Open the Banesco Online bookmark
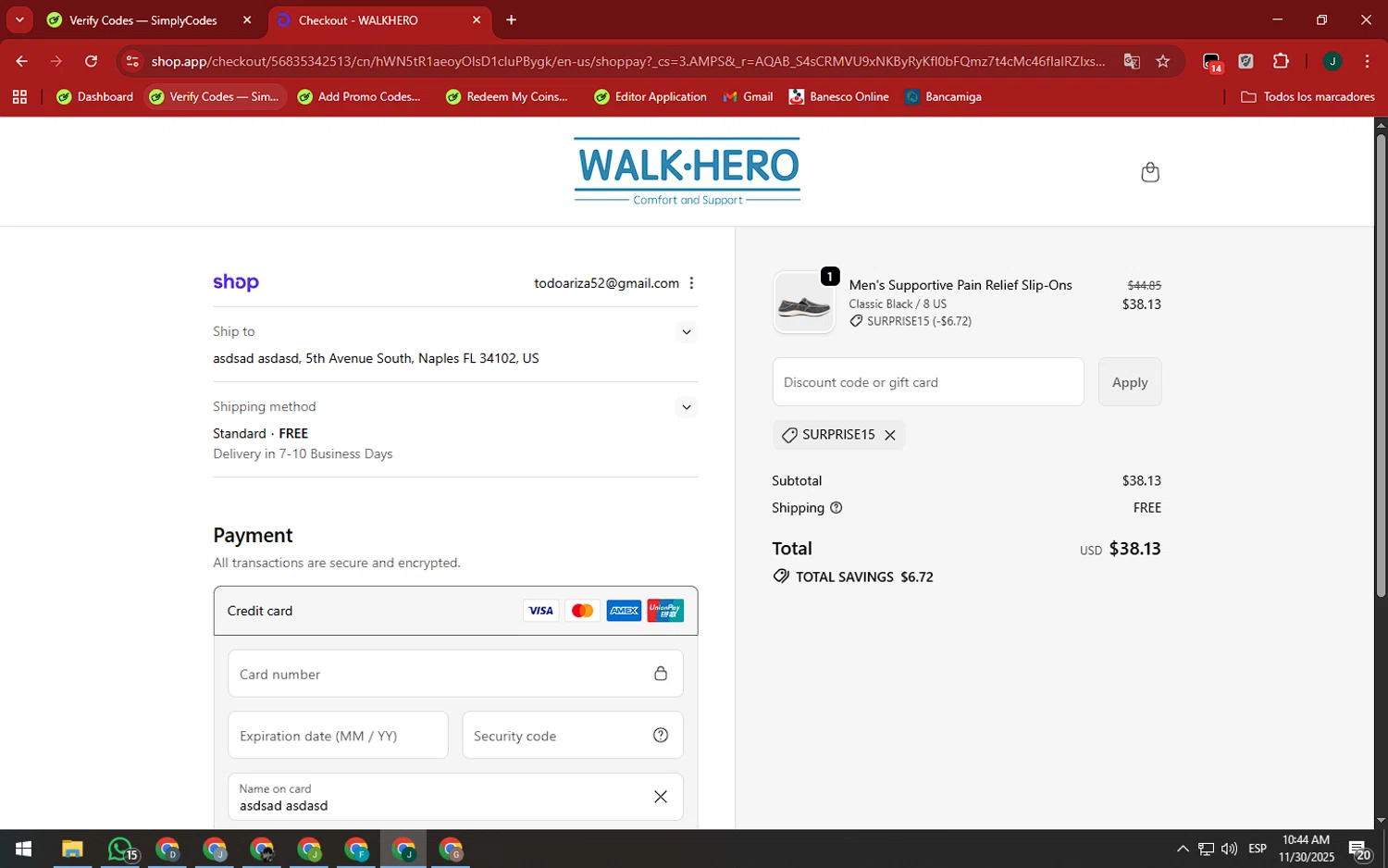The height and width of the screenshot is (868, 1388). [838, 97]
